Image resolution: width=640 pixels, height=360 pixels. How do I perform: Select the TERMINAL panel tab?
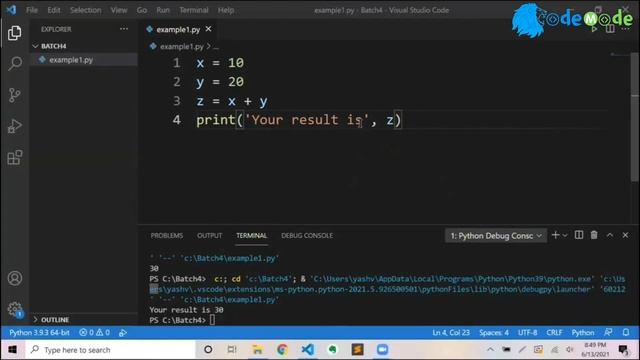click(x=251, y=236)
